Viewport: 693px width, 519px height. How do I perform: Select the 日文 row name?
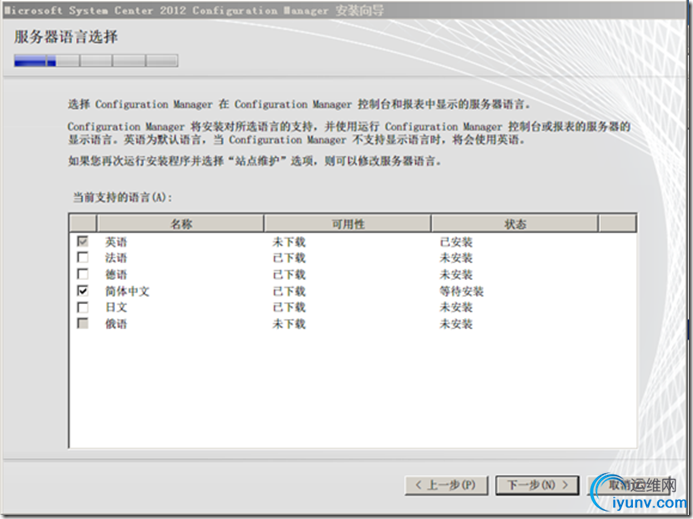click(x=116, y=307)
